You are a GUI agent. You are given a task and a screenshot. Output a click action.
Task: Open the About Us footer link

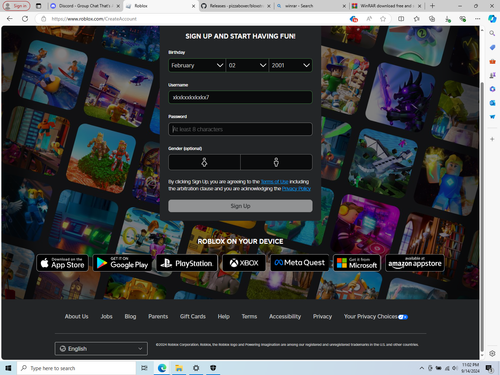[x=76, y=316]
